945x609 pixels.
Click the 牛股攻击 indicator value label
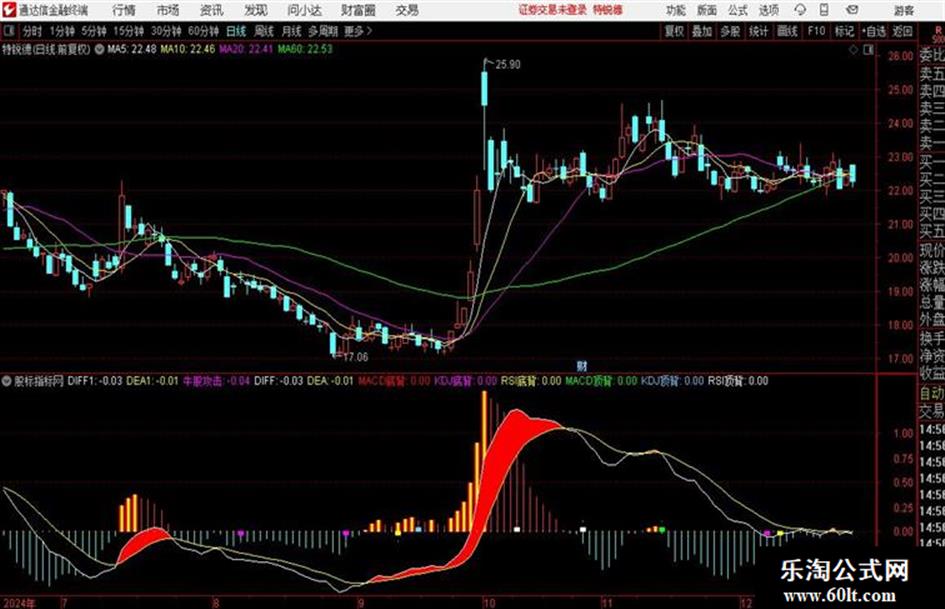pyautogui.click(x=216, y=381)
